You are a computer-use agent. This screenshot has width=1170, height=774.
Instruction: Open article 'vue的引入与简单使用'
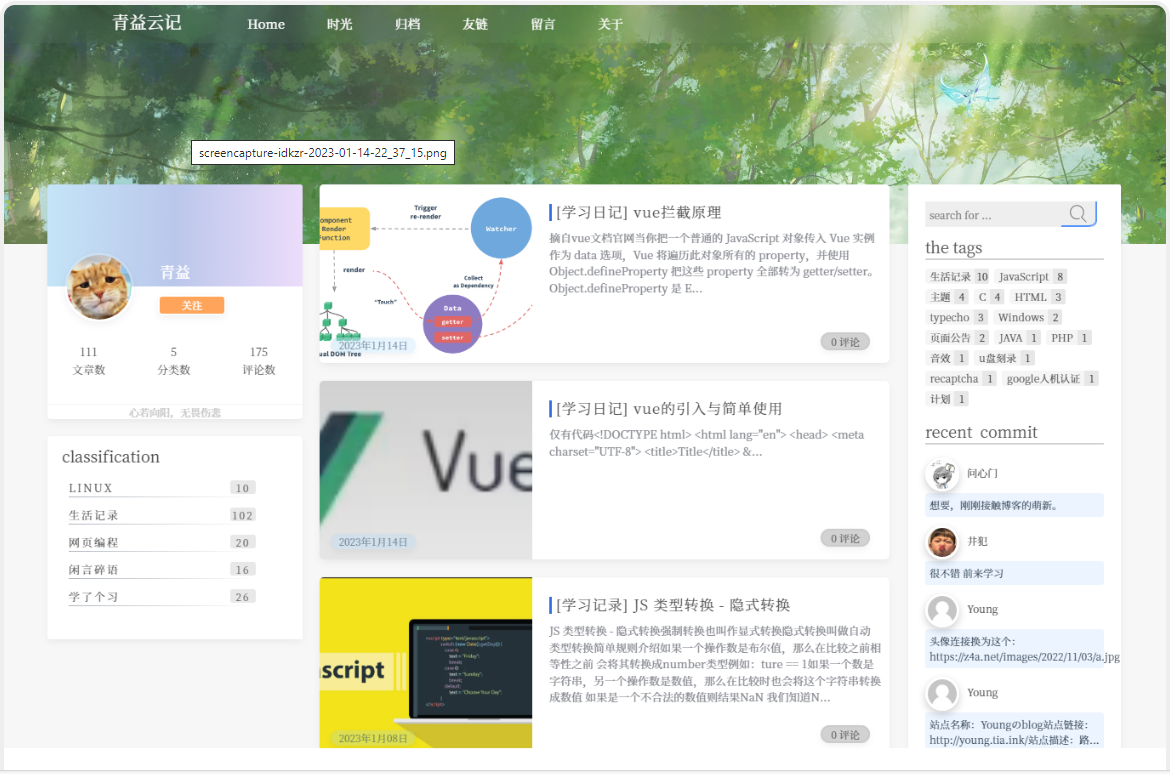[669, 409]
